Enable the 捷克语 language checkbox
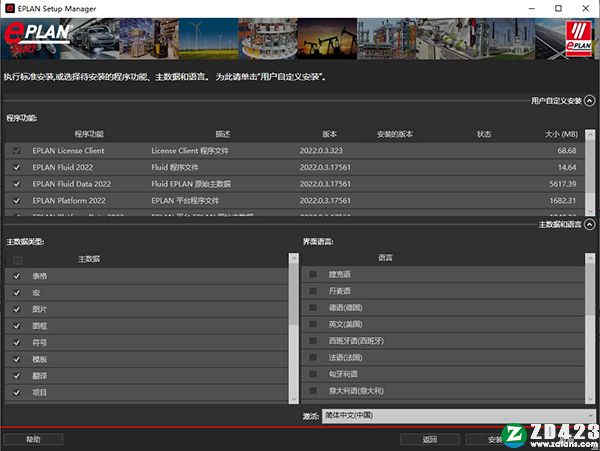Image resolution: width=600 pixels, height=451 pixels. tap(313, 274)
